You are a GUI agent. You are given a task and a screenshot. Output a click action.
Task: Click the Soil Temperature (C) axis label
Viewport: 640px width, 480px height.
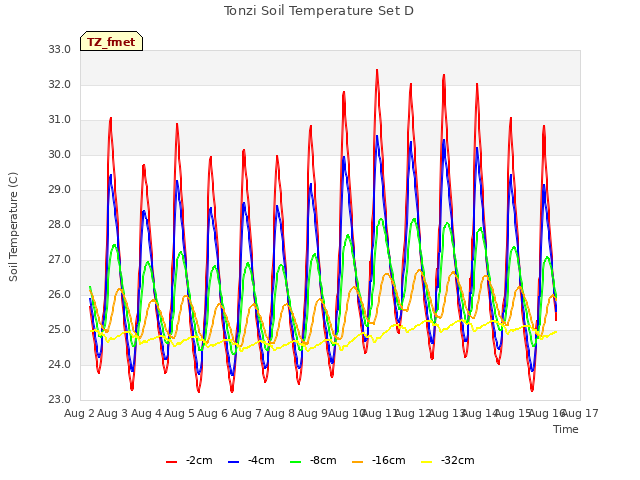pyautogui.click(x=13, y=227)
